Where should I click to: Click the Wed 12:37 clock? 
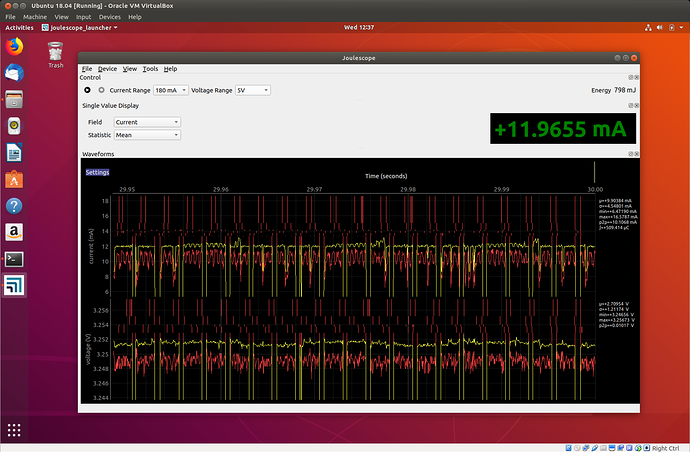coord(359,27)
